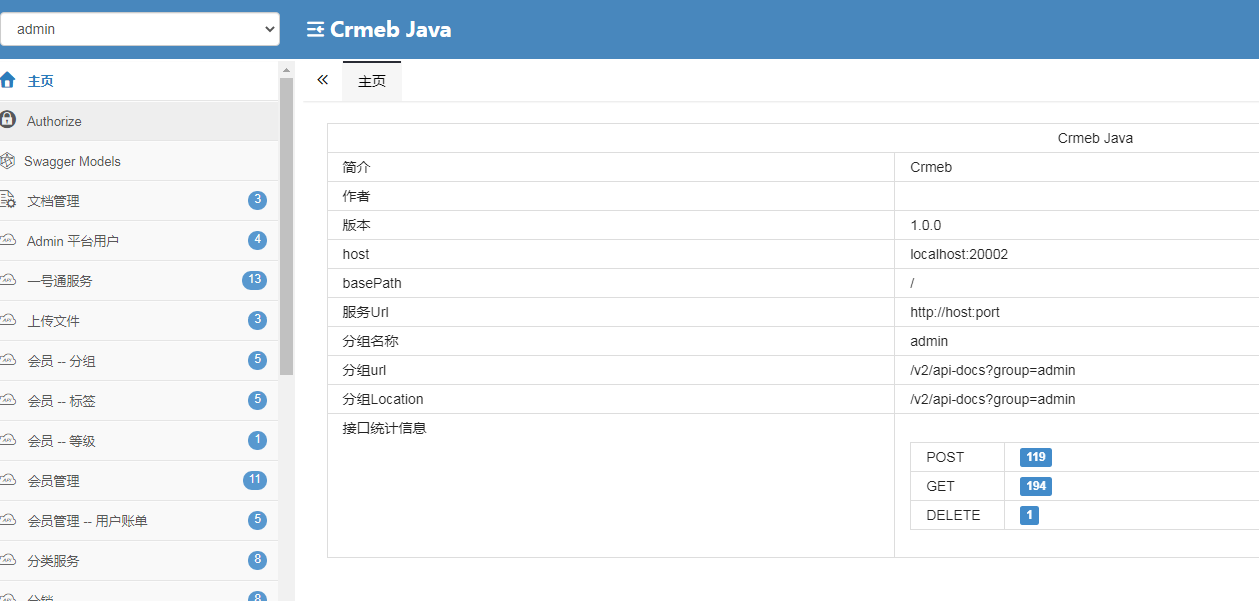Click the 接口统计信息 label

coord(384,428)
